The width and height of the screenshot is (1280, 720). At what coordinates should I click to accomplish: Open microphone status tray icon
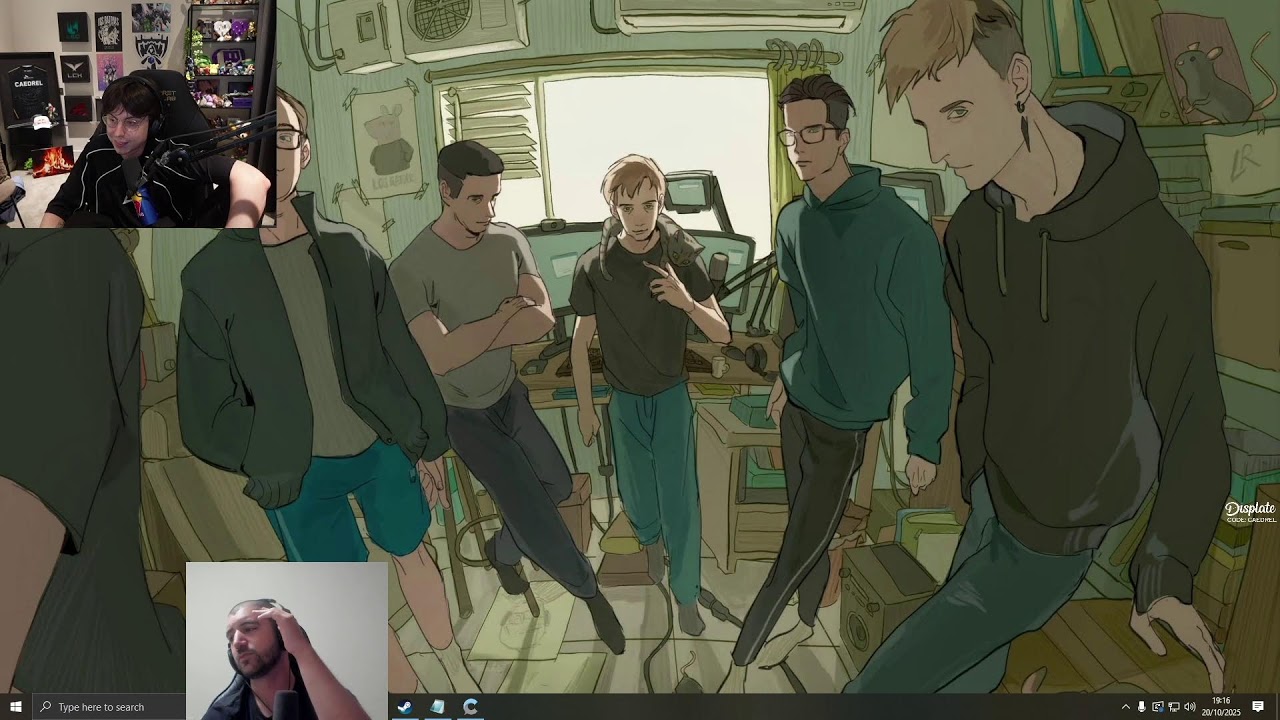point(1142,707)
